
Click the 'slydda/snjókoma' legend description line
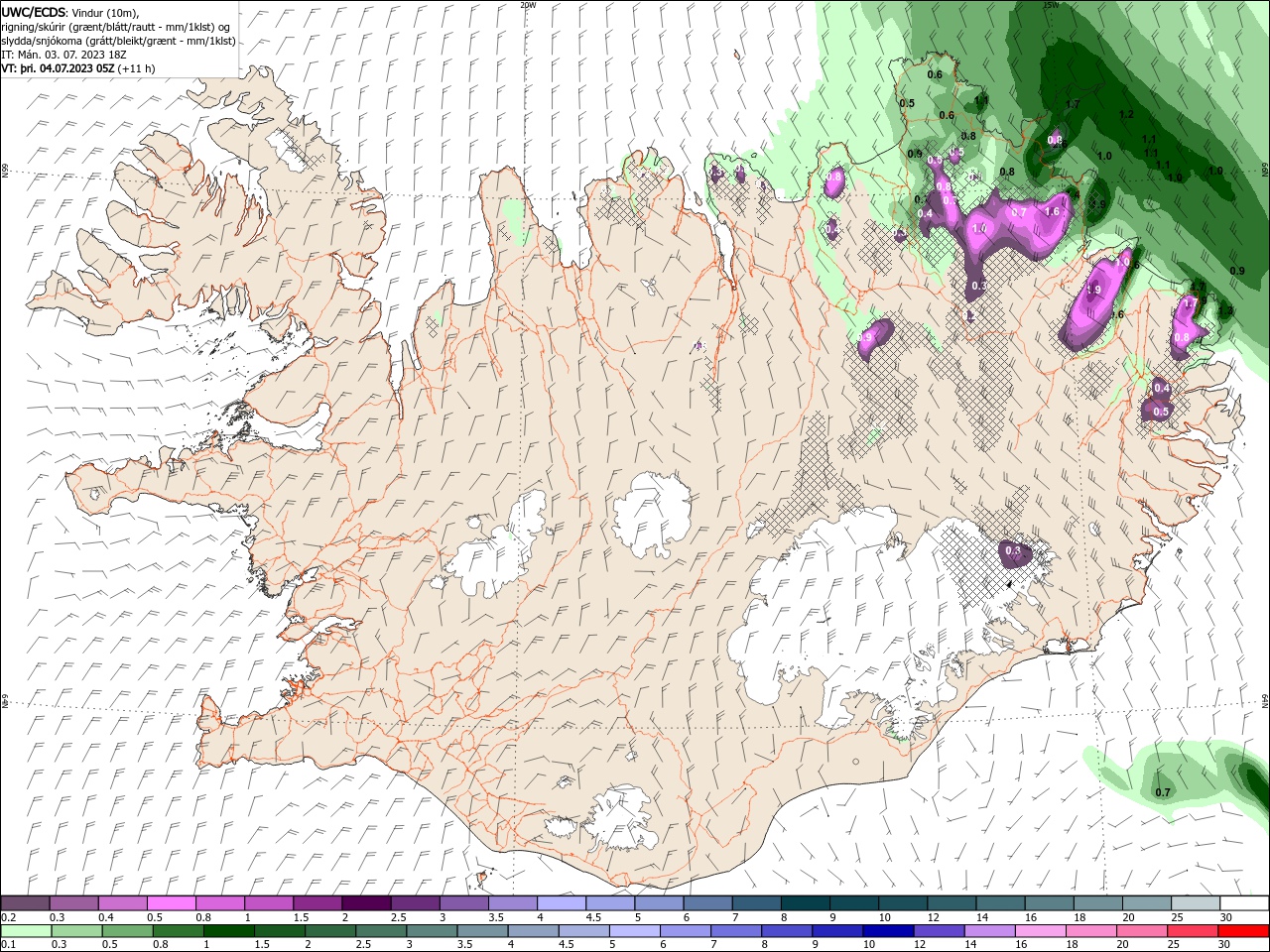coord(118,41)
